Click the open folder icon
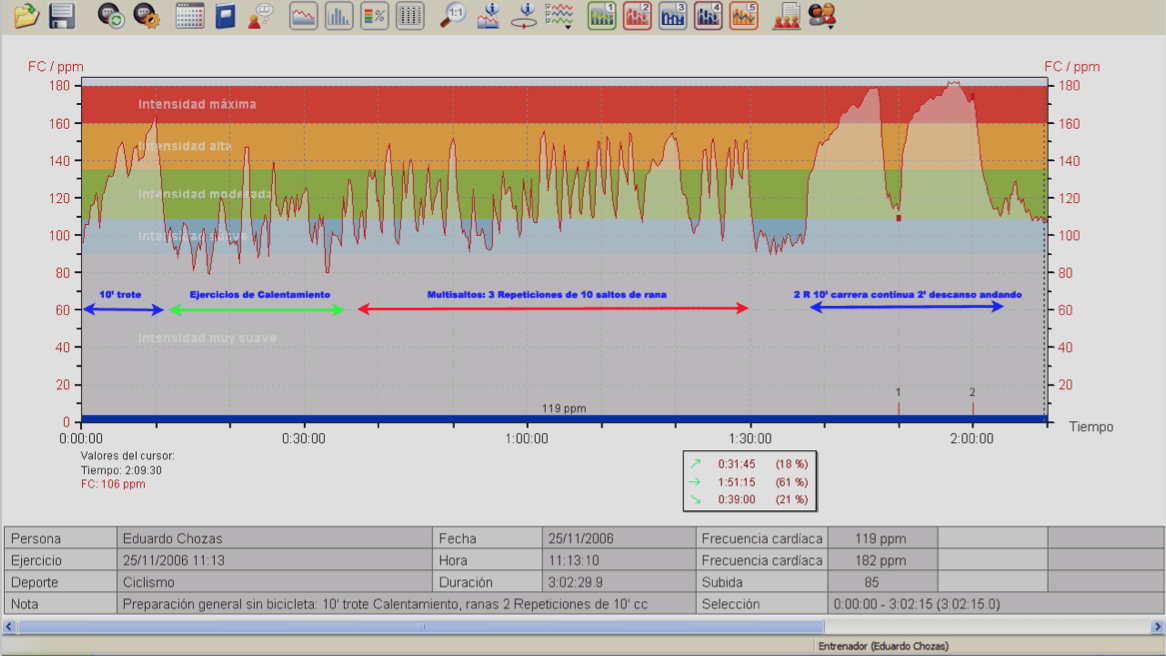 click(x=26, y=15)
